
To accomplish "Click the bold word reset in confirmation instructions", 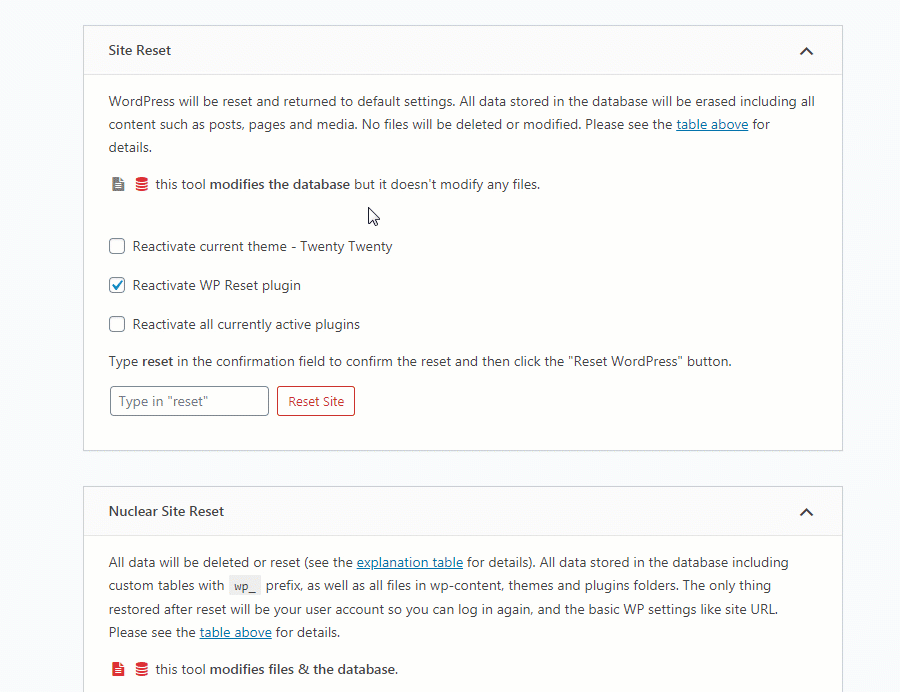I will [157, 361].
